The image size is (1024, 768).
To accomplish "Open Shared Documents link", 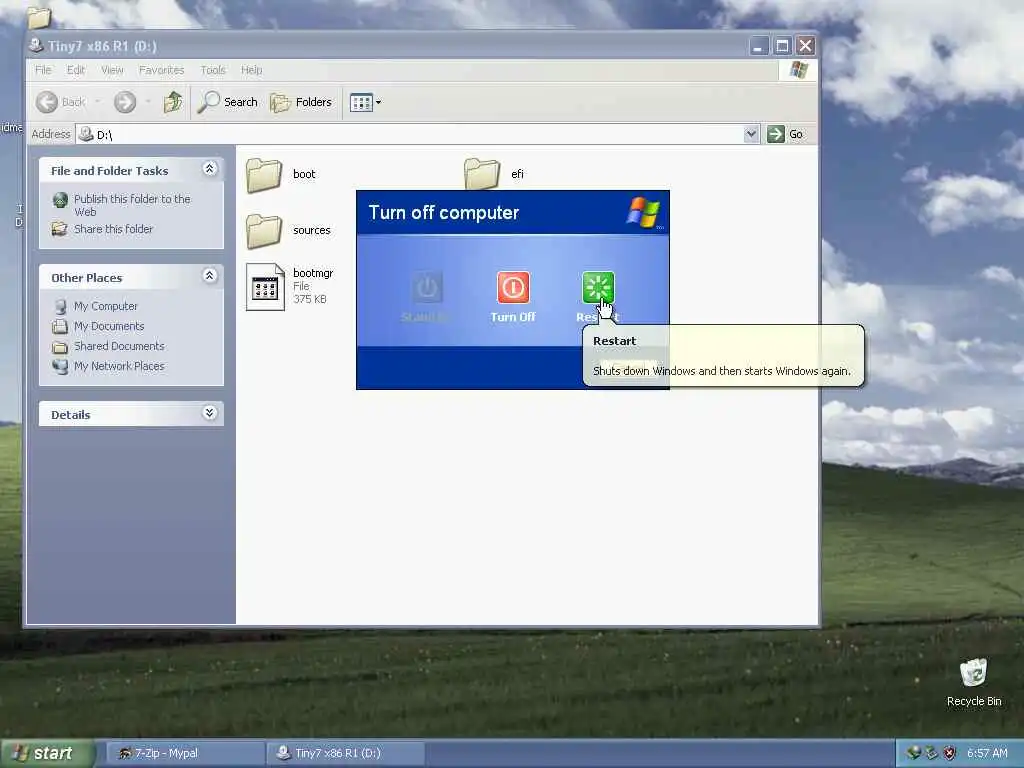I will pyautogui.click(x=119, y=346).
